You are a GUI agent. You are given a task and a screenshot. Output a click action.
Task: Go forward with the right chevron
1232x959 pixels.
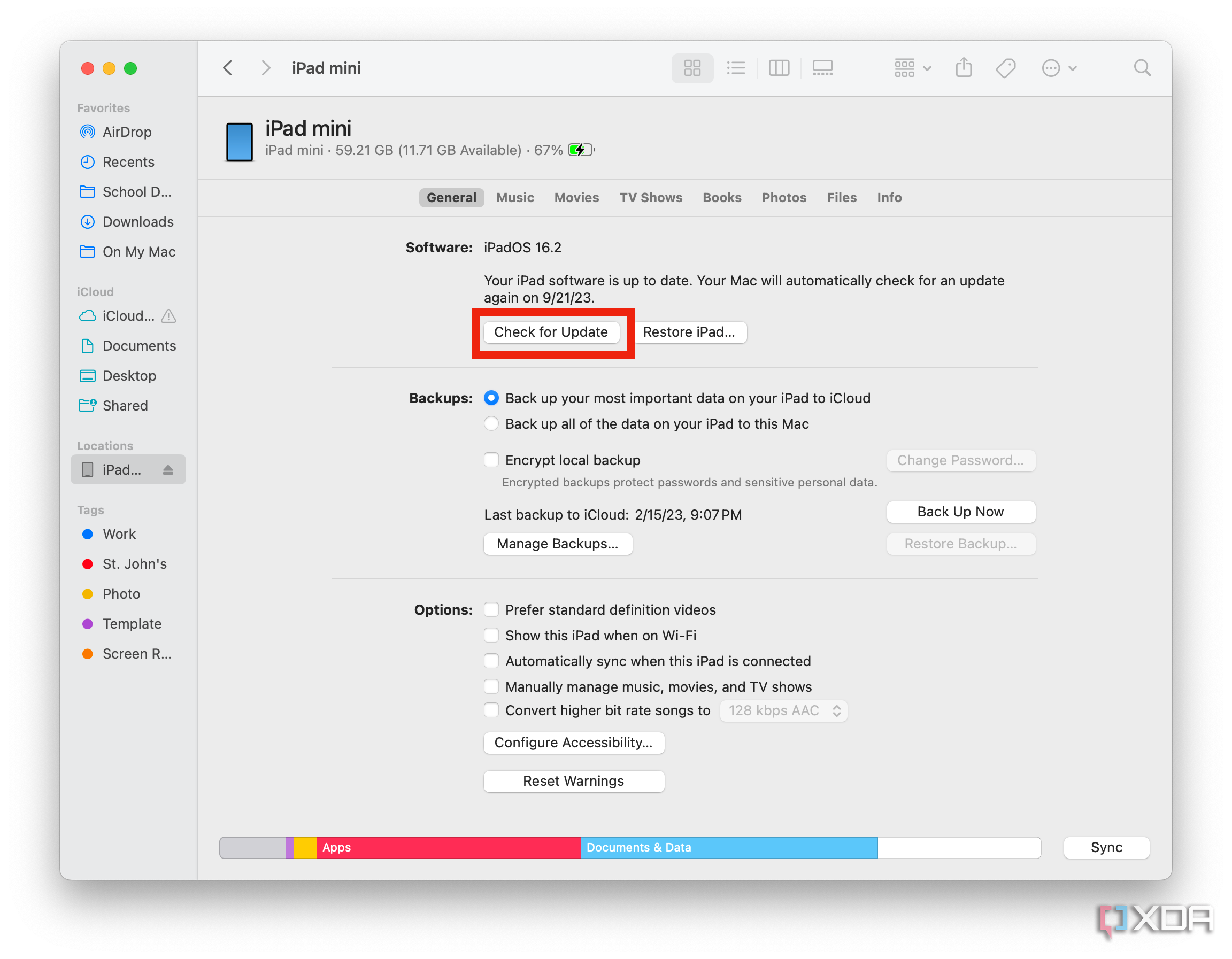coord(266,68)
